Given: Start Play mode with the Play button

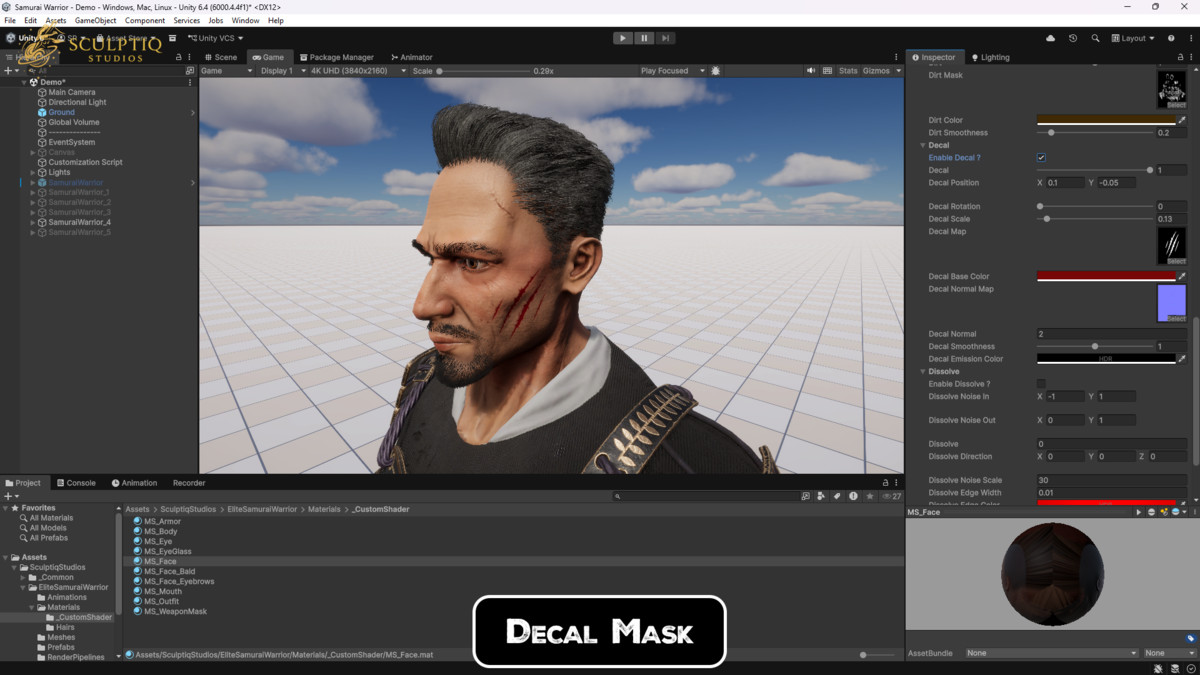Looking at the screenshot, I should 622,38.
